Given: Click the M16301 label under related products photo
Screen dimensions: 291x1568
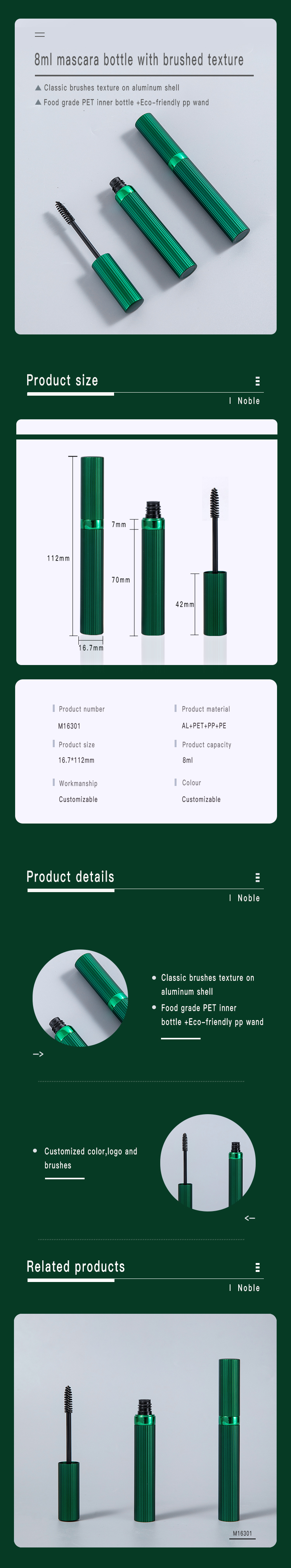Looking at the screenshot, I should pyautogui.click(x=242, y=1533).
